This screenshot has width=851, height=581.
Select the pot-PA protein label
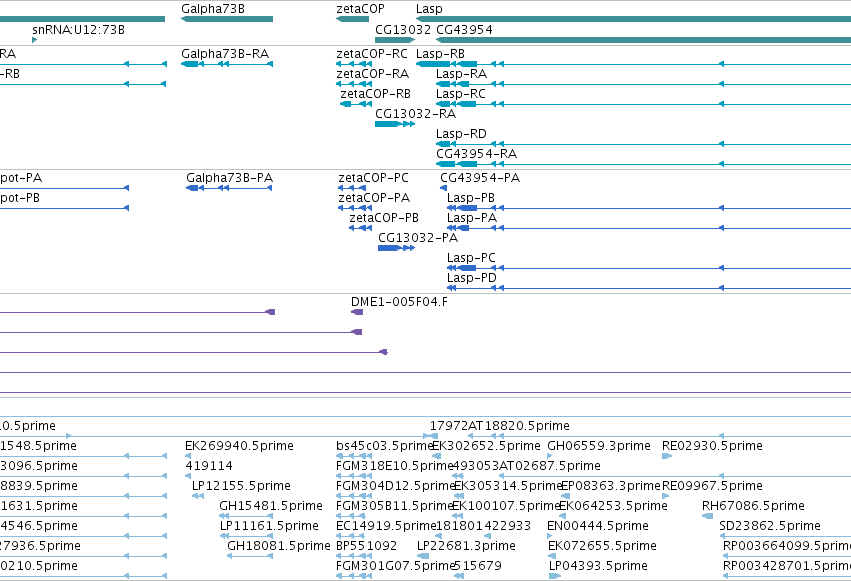[21, 178]
